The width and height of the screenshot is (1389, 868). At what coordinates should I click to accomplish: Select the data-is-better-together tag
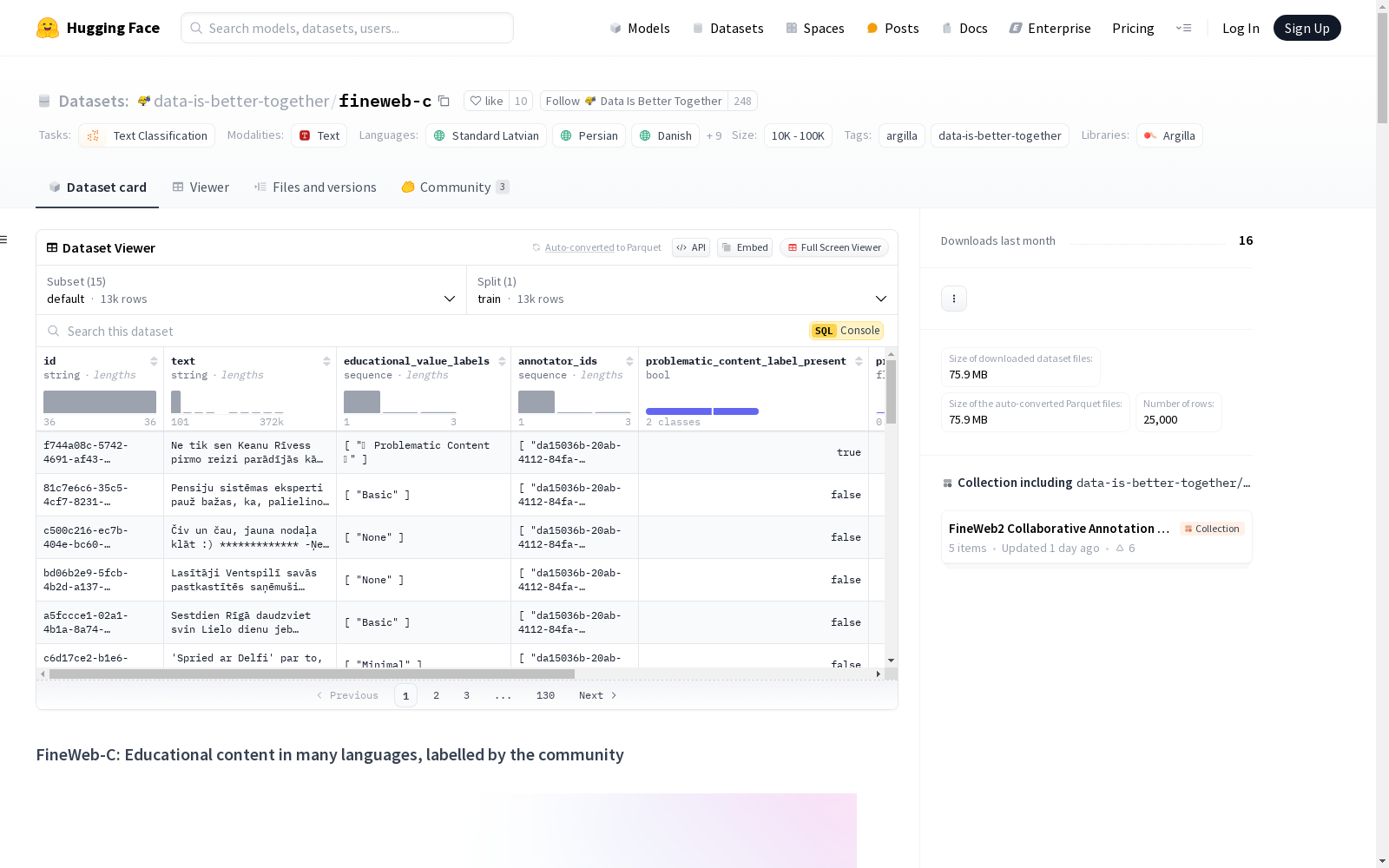[x=1000, y=135]
